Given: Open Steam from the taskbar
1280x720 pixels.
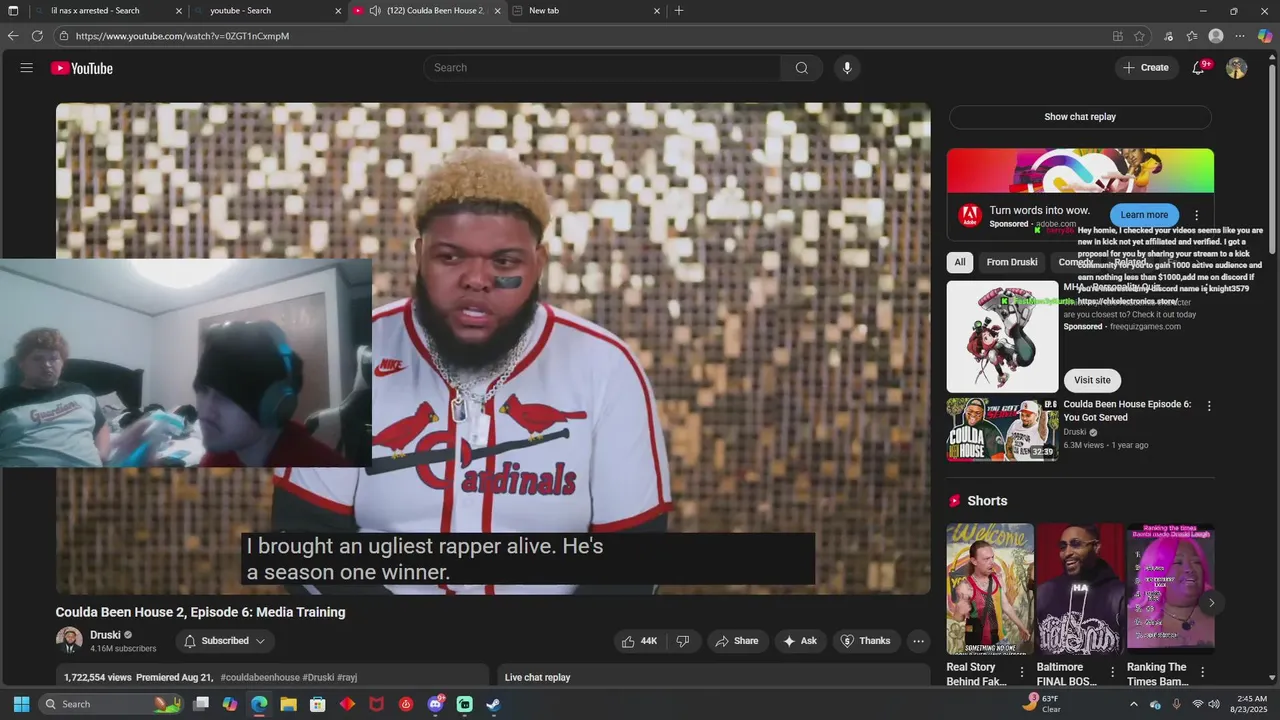Looking at the screenshot, I should point(494,704).
